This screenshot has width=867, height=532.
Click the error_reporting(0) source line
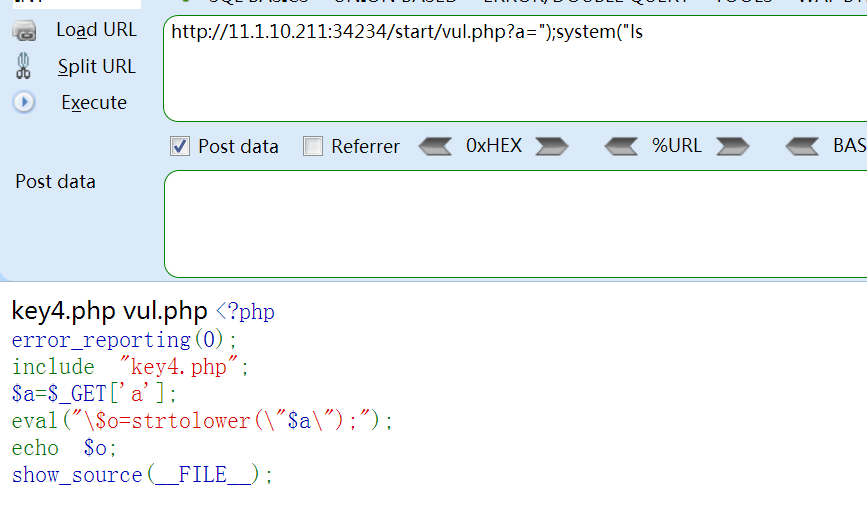coord(124,340)
